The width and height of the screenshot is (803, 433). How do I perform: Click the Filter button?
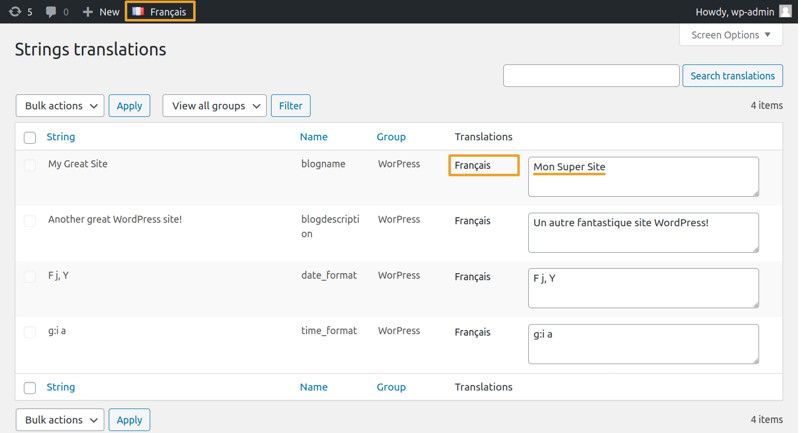pos(290,106)
